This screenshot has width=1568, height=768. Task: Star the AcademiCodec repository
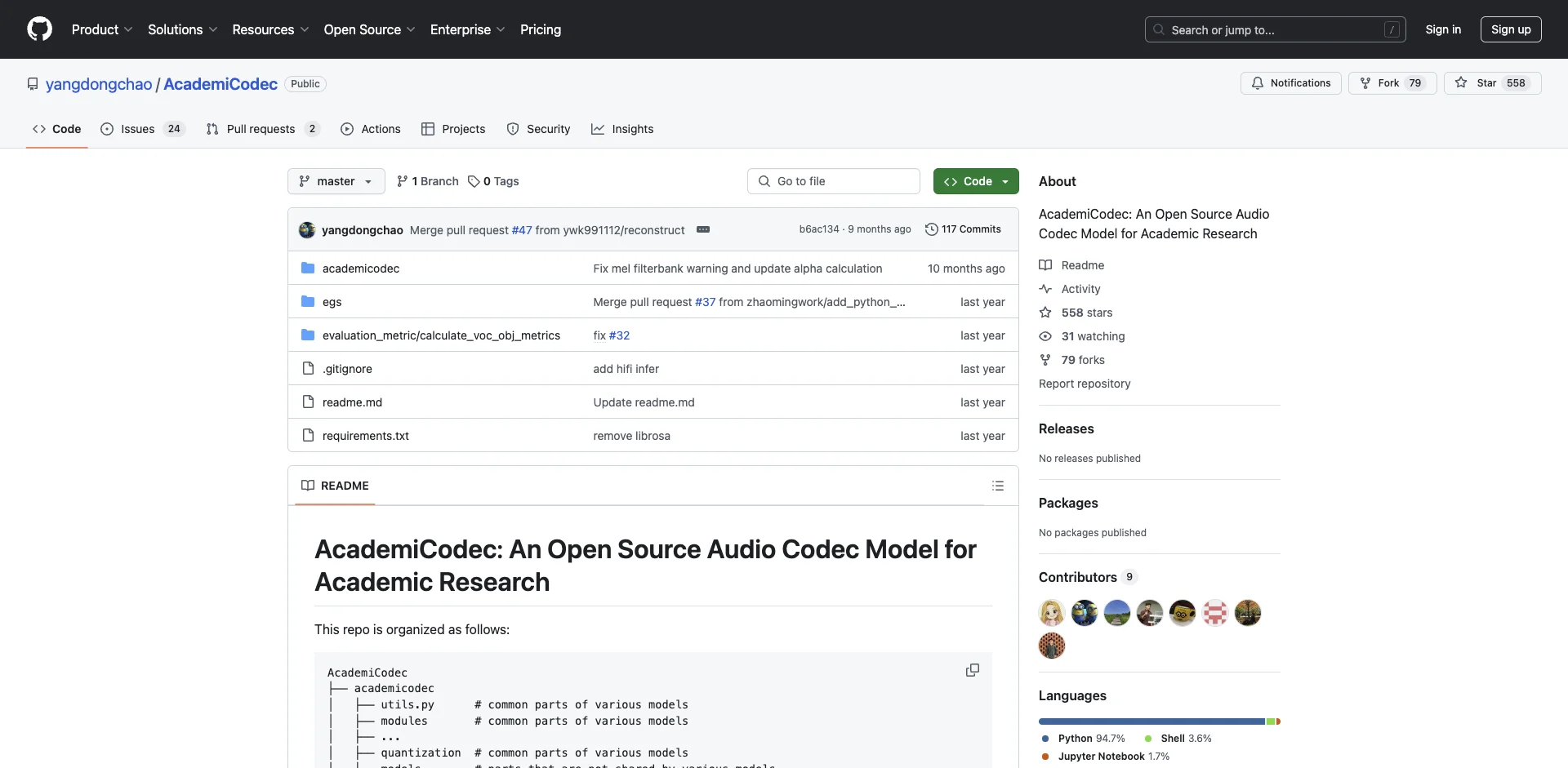[x=1492, y=83]
